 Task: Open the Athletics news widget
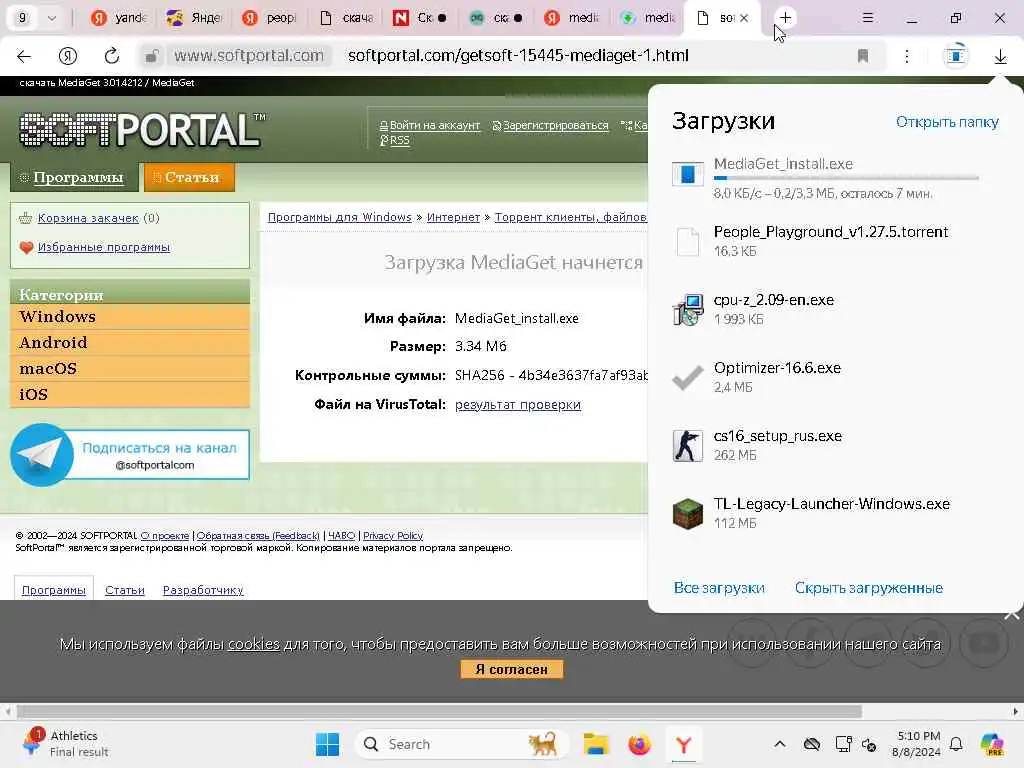(x=64, y=744)
